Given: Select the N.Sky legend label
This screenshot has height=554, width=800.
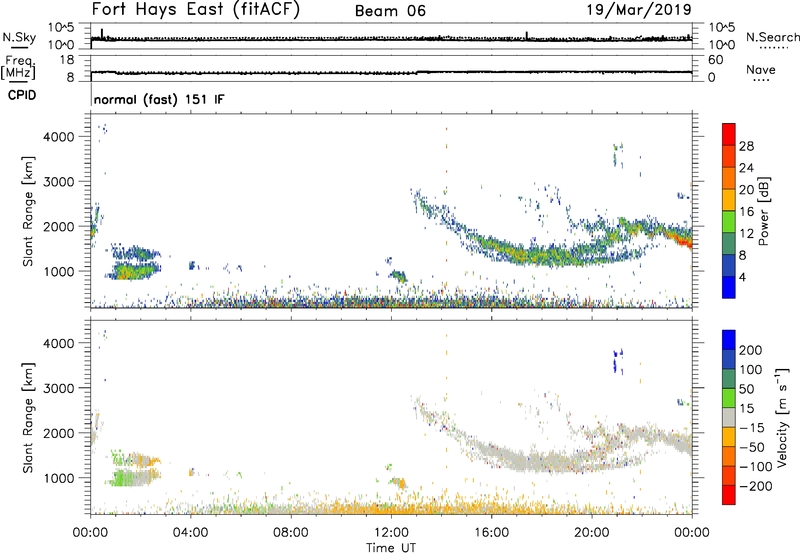Looking at the screenshot, I should tap(19, 37).
